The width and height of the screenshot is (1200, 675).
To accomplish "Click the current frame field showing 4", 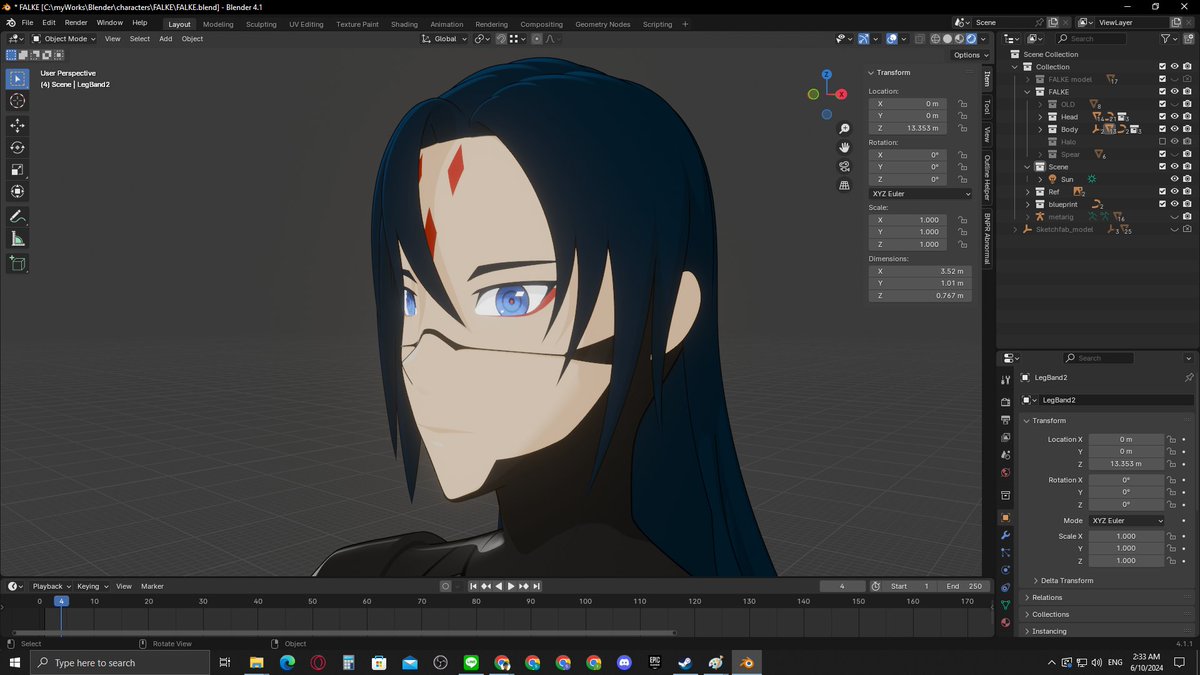I will [843, 586].
